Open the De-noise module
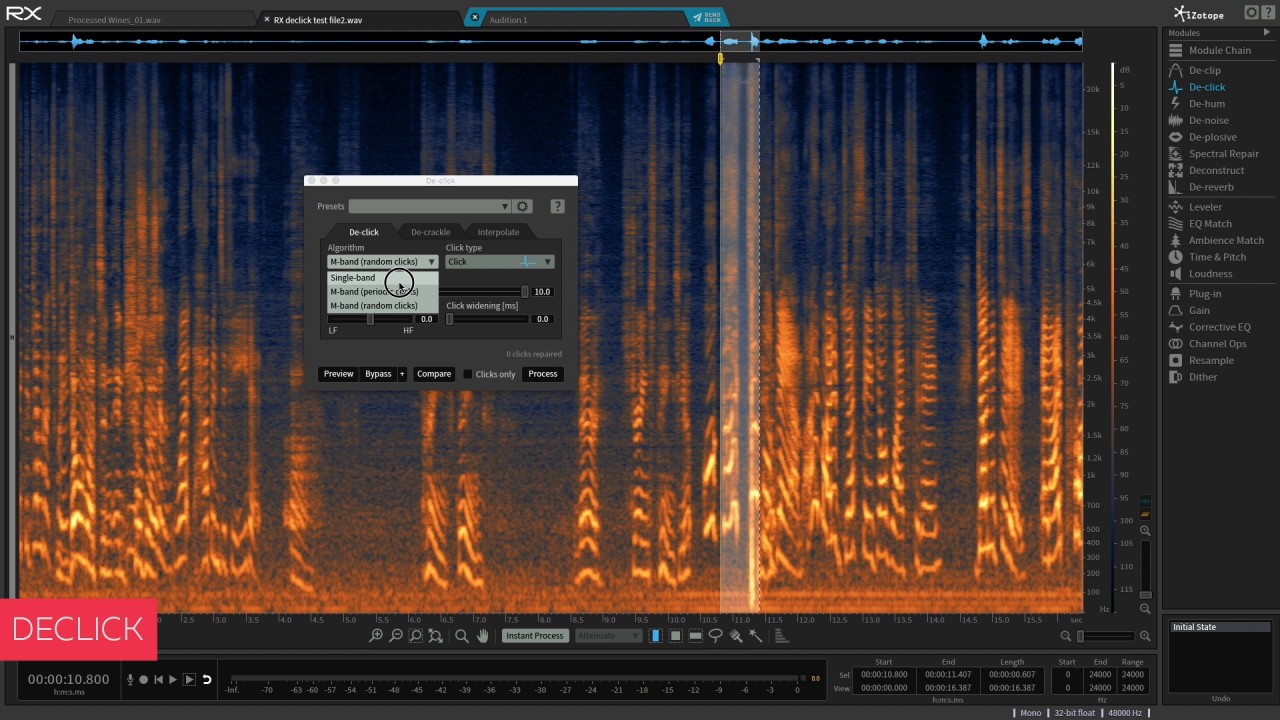The width and height of the screenshot is (1280, 720). pyautogui.click(x=1208, y=120)
